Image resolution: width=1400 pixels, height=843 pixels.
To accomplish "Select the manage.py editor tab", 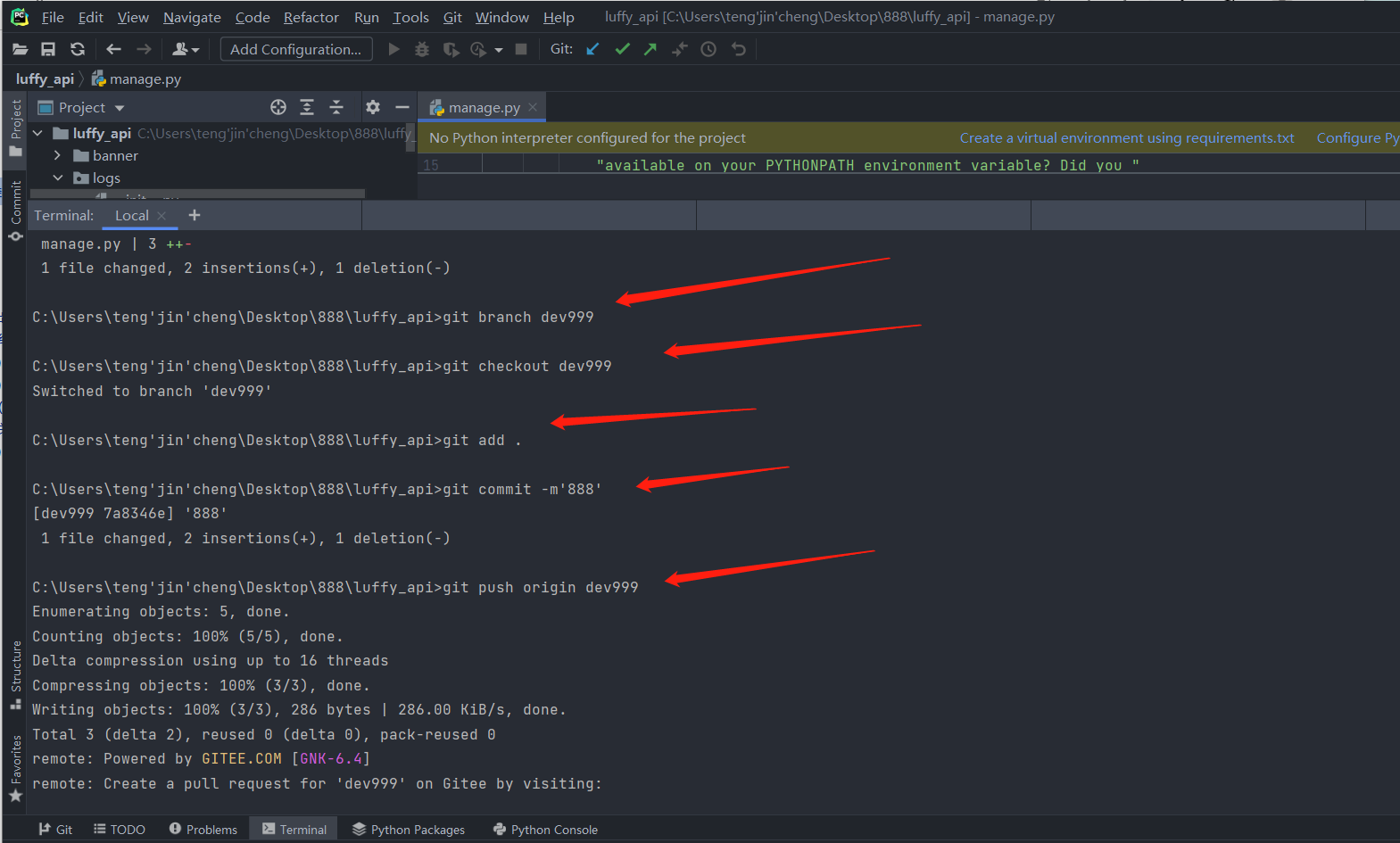I will tap(483, 107).
